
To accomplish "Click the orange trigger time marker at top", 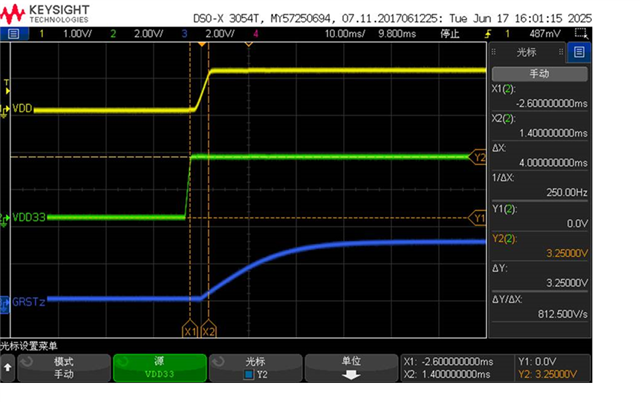I will click(x=202, y=43).
